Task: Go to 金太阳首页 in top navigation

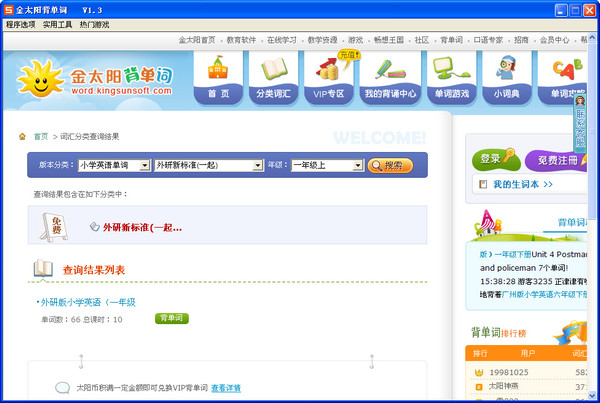Action: pos(197,40)
